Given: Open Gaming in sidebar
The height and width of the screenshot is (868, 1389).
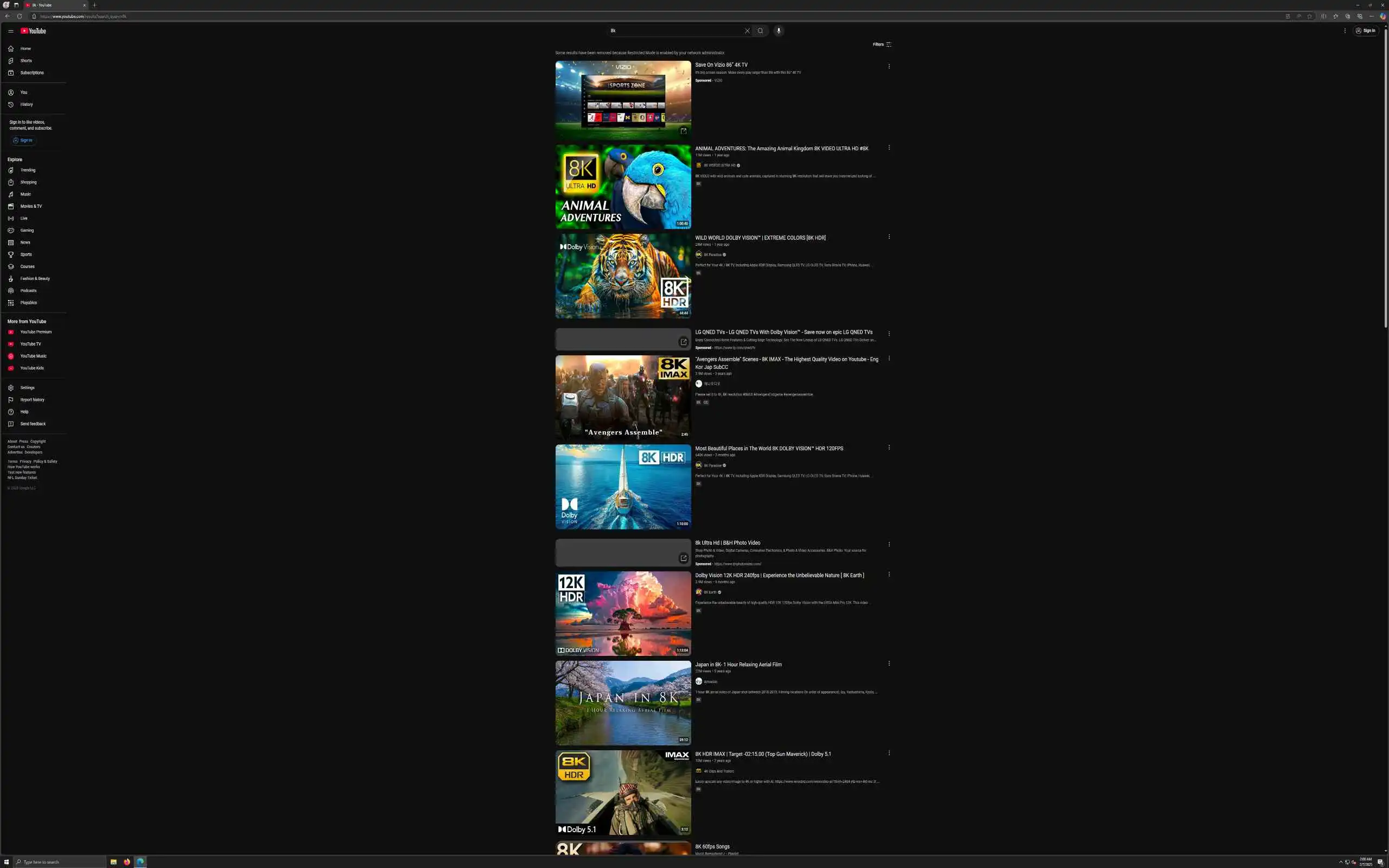Looking at the screenshot, I should pos(27,230).
